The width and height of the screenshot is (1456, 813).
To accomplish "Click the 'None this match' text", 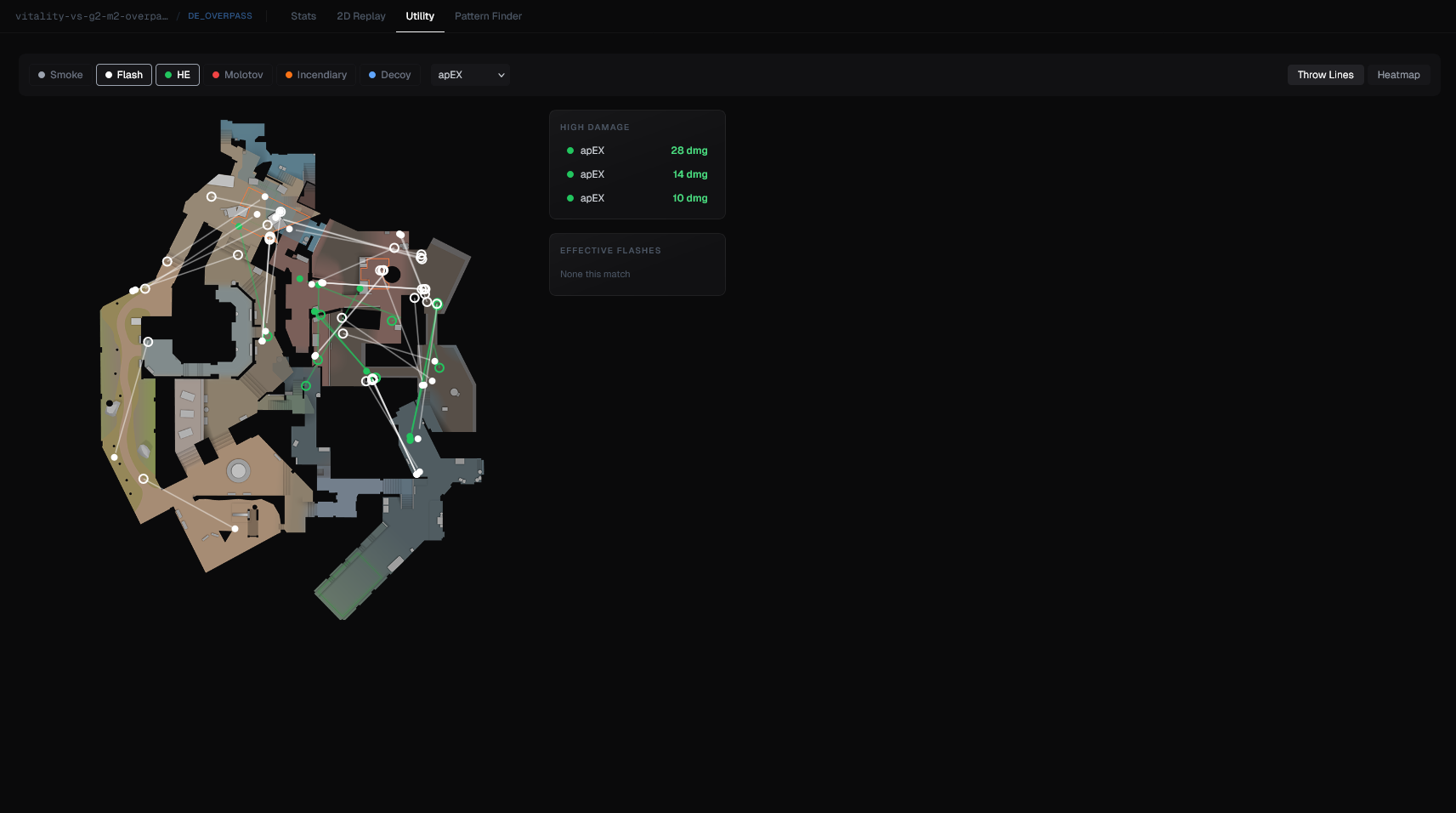I will tap(595, 275).
